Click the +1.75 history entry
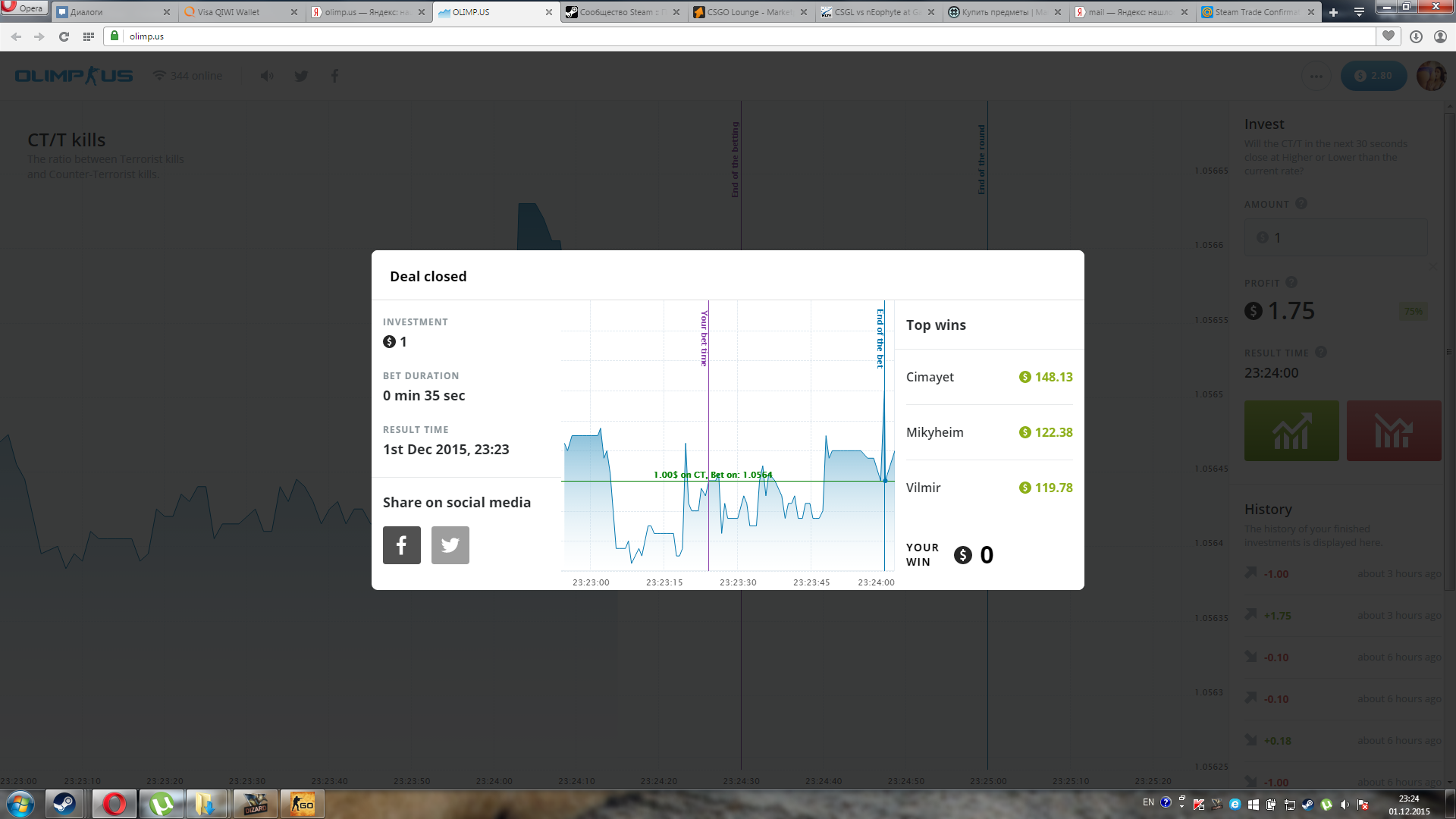 [x=1342, y=616]
